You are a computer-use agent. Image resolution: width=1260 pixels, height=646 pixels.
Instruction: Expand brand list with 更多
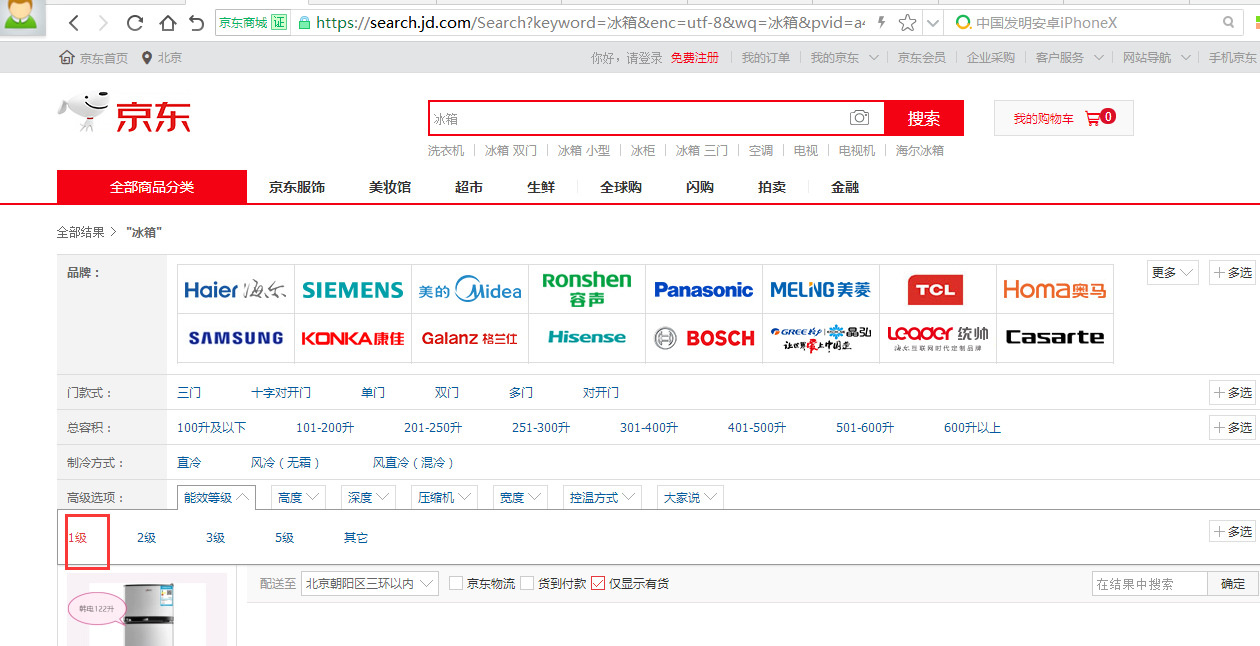pos(1172,272)
